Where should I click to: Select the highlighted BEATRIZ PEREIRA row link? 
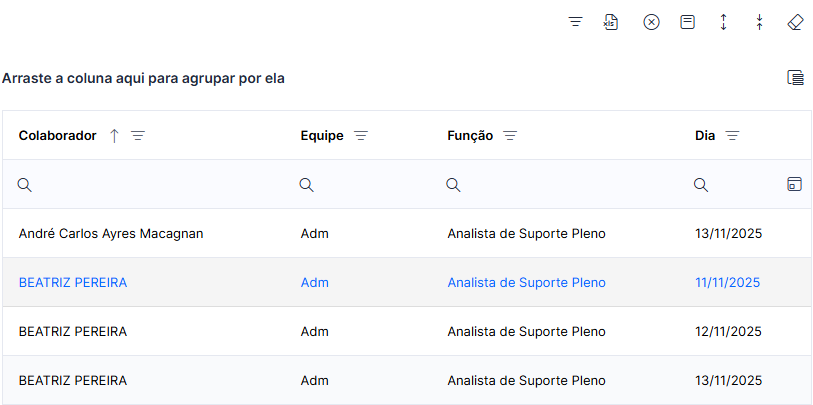tap(73, 283)
